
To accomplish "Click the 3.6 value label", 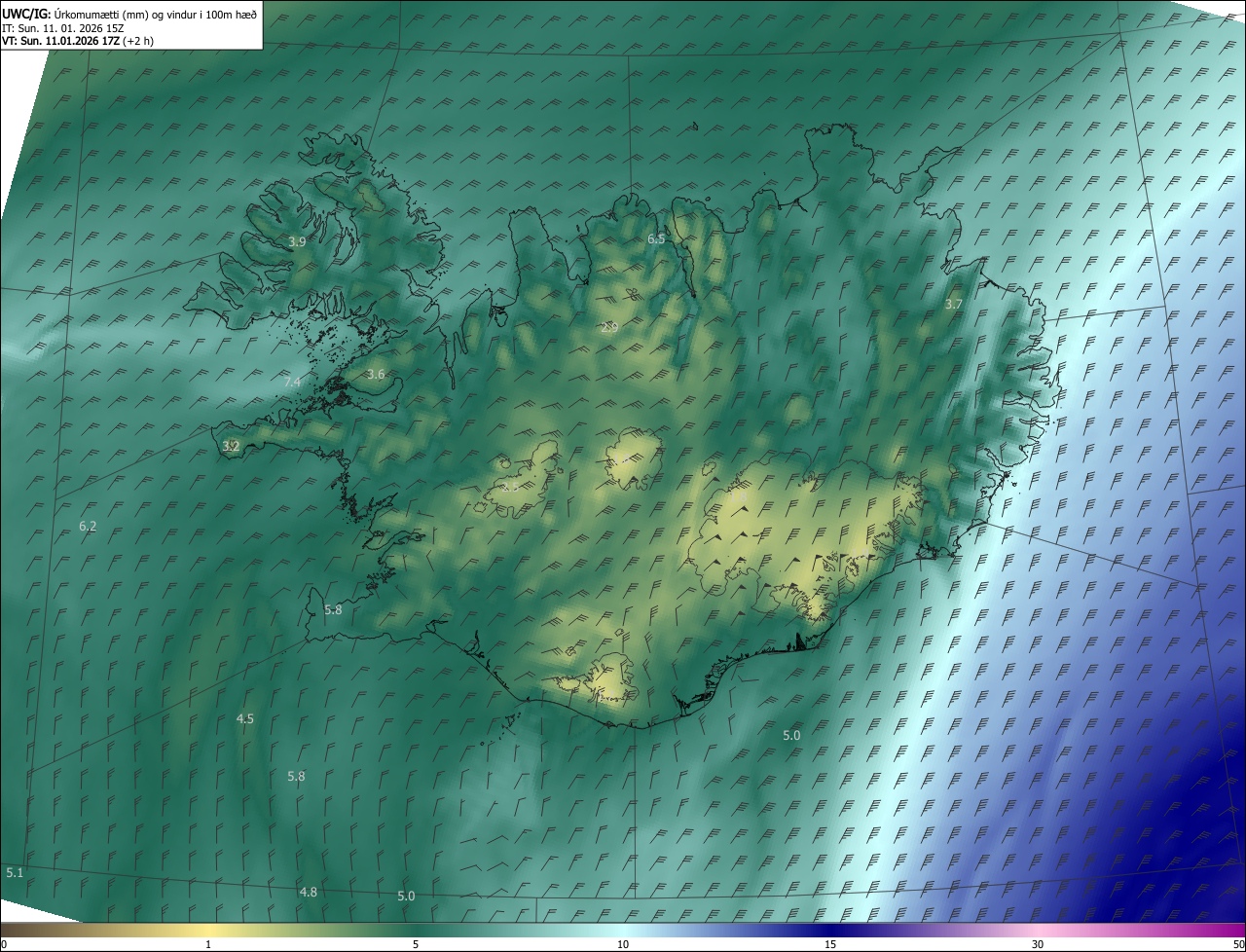I will [x=376, y=374].
